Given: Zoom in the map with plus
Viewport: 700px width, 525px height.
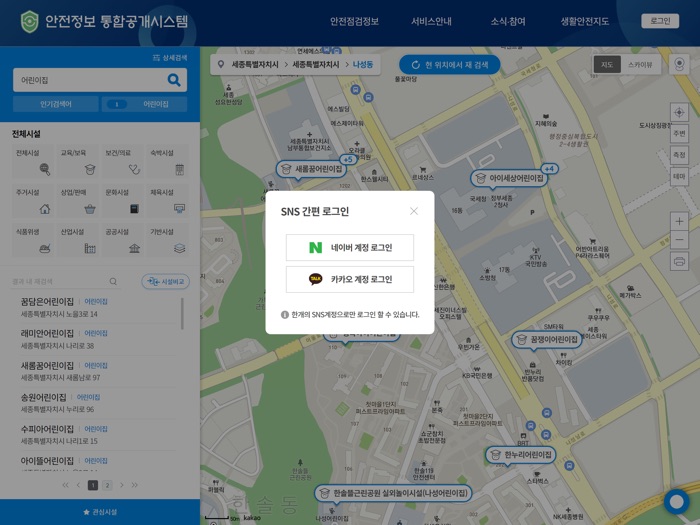Looking at the screenshot, I should point(679,221).
